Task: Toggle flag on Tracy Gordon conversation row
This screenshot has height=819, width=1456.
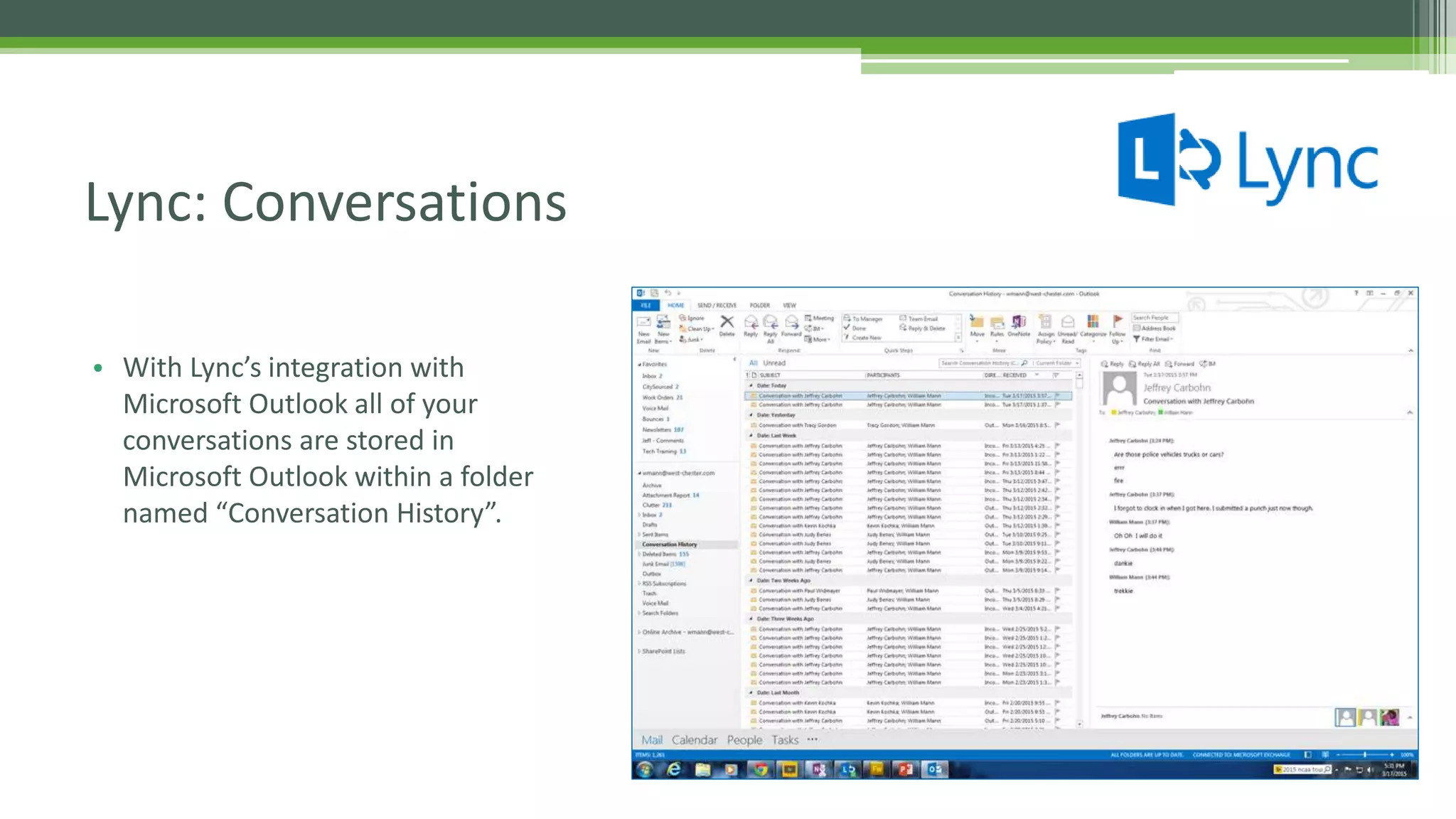Action: (1058, 425)
